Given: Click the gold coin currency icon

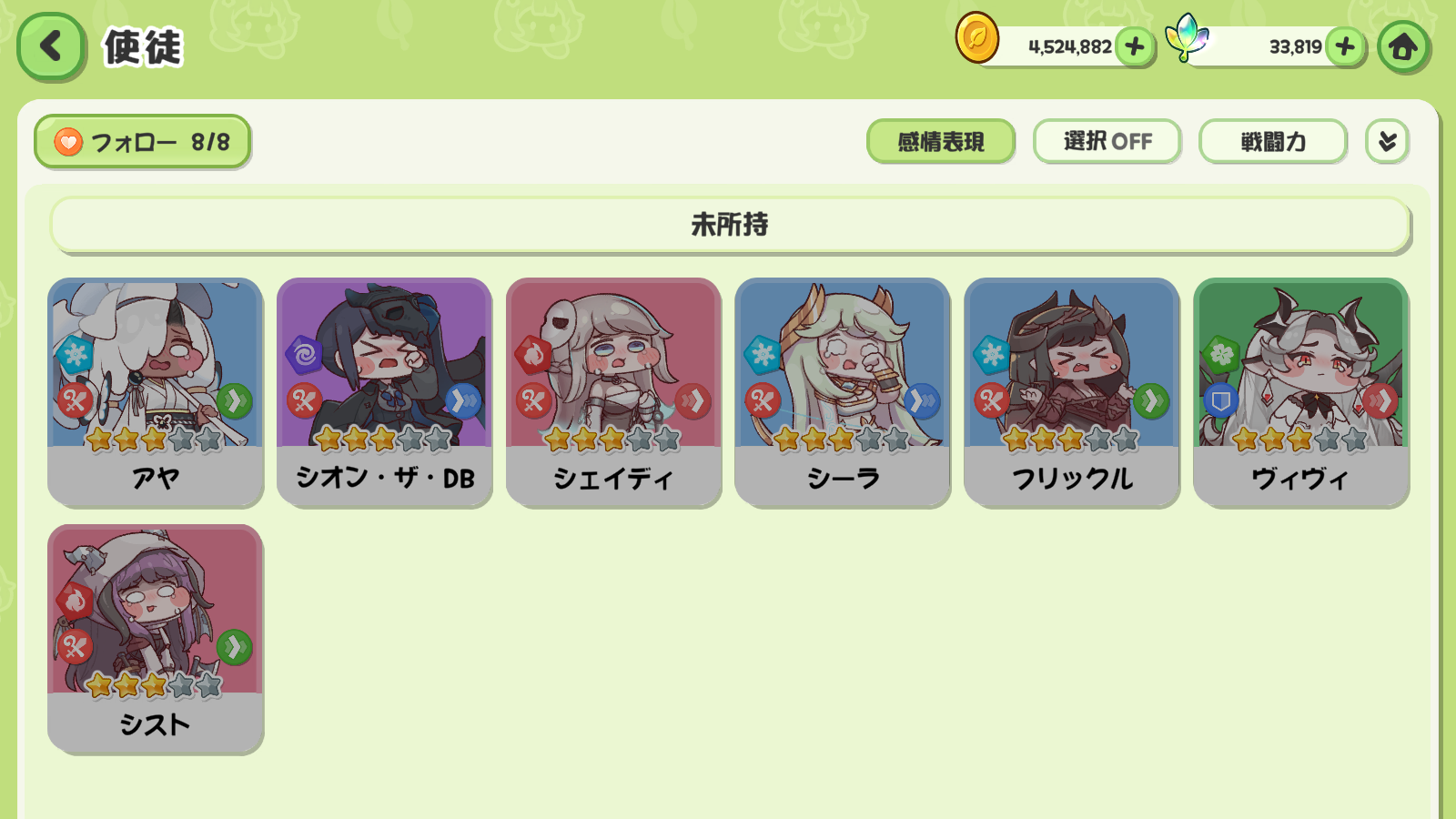Looking at the screenshot, I should click(x=976, y=38).
